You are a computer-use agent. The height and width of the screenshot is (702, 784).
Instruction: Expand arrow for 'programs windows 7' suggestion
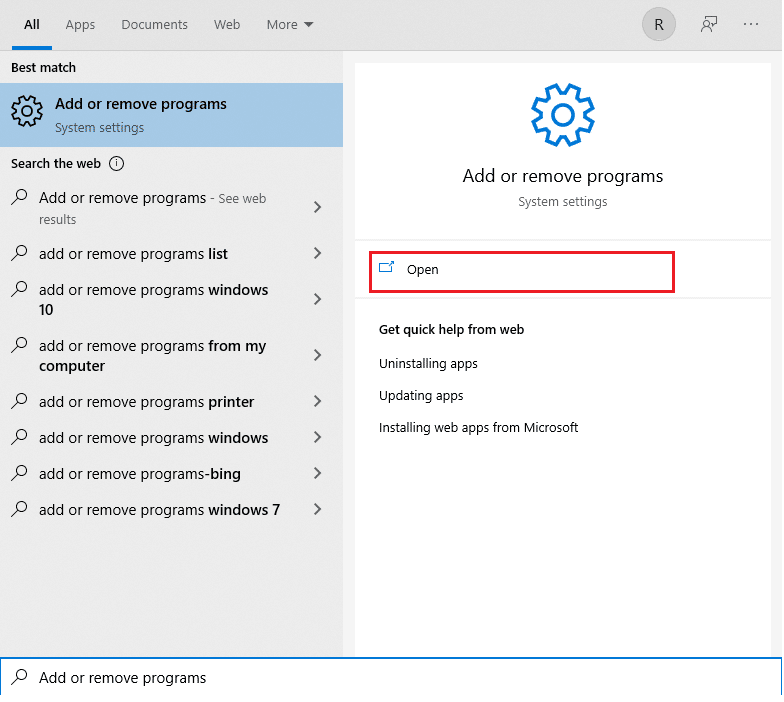[318, 509]
